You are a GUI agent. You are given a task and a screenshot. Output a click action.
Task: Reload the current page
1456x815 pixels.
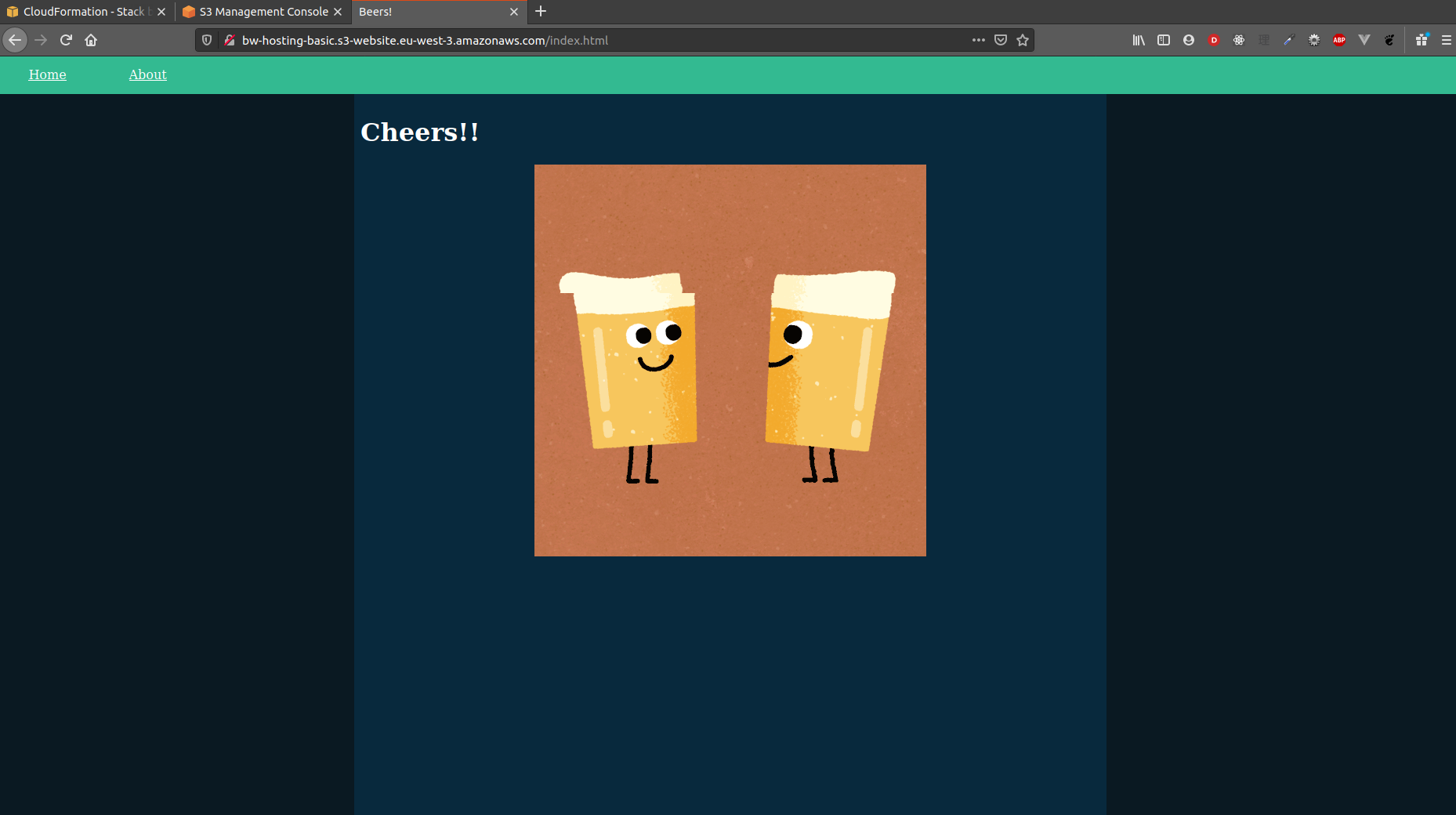point(66,40)
